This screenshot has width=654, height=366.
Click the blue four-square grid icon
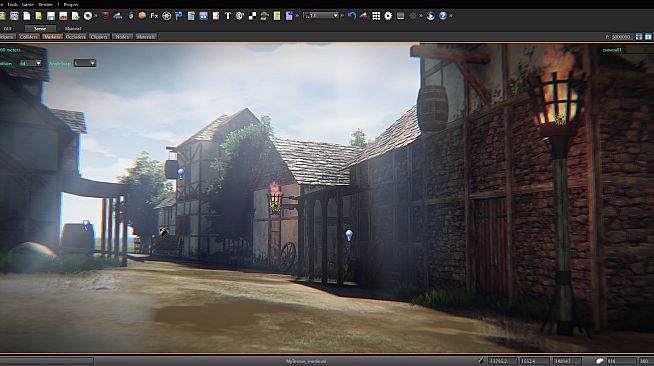tap(203, 16)
